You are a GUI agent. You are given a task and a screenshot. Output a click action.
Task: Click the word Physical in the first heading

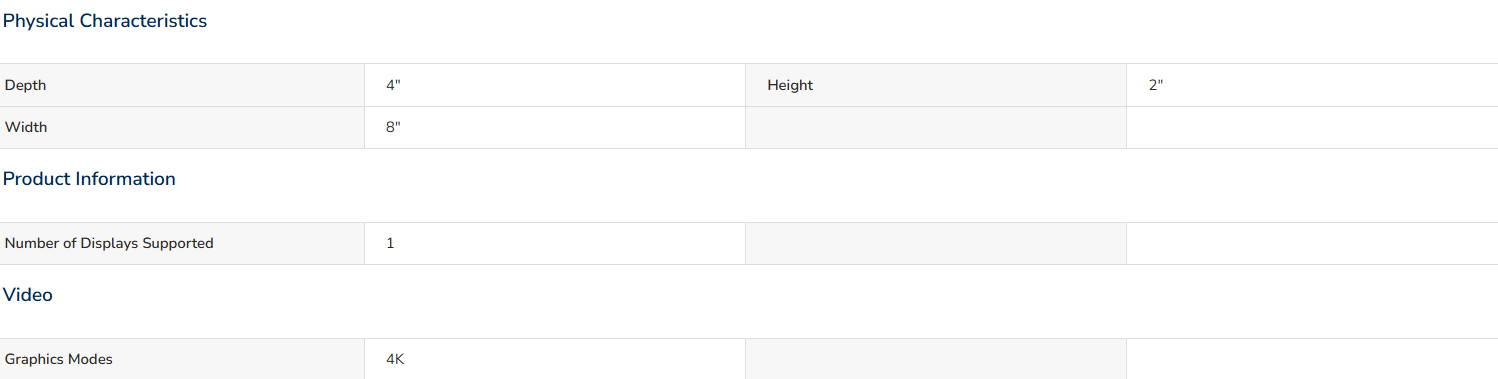coord(38,21)
